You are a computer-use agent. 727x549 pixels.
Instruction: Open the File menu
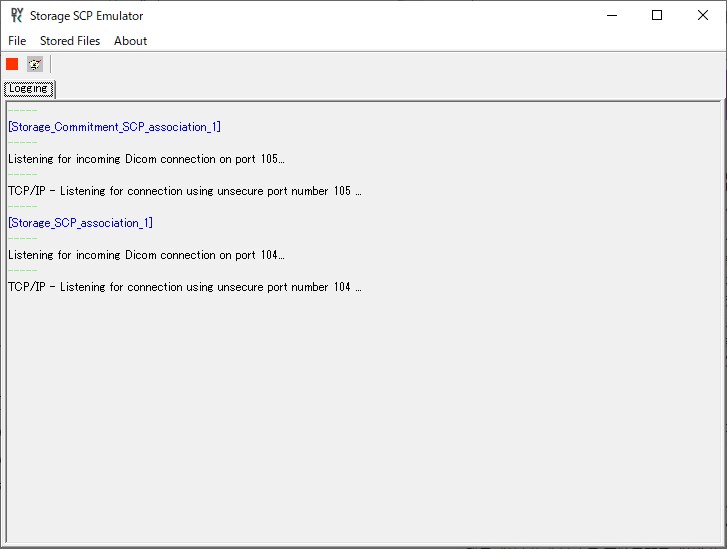tap(17, 41)
